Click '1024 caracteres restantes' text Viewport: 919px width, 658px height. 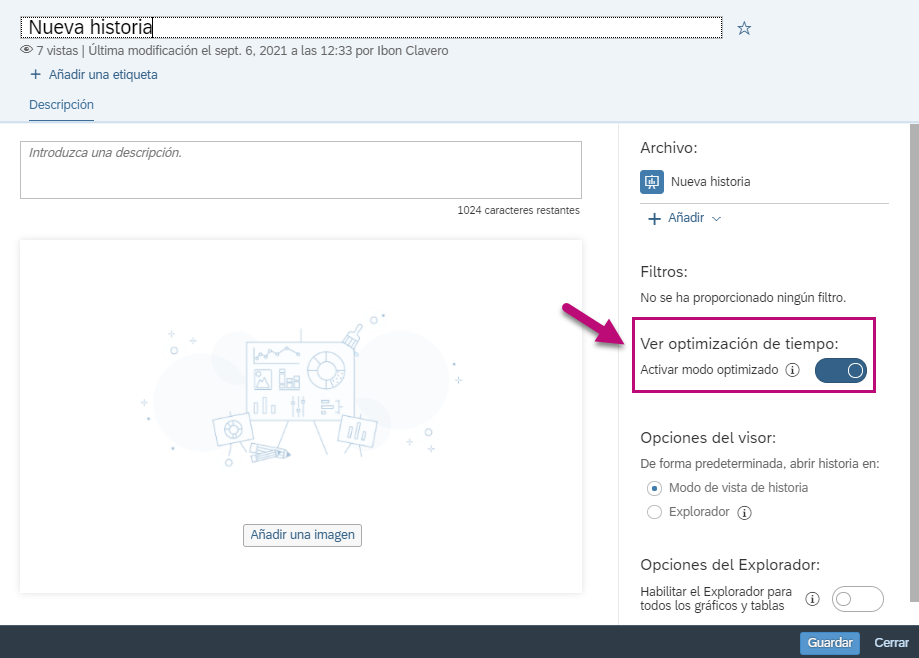click(519, 210)
